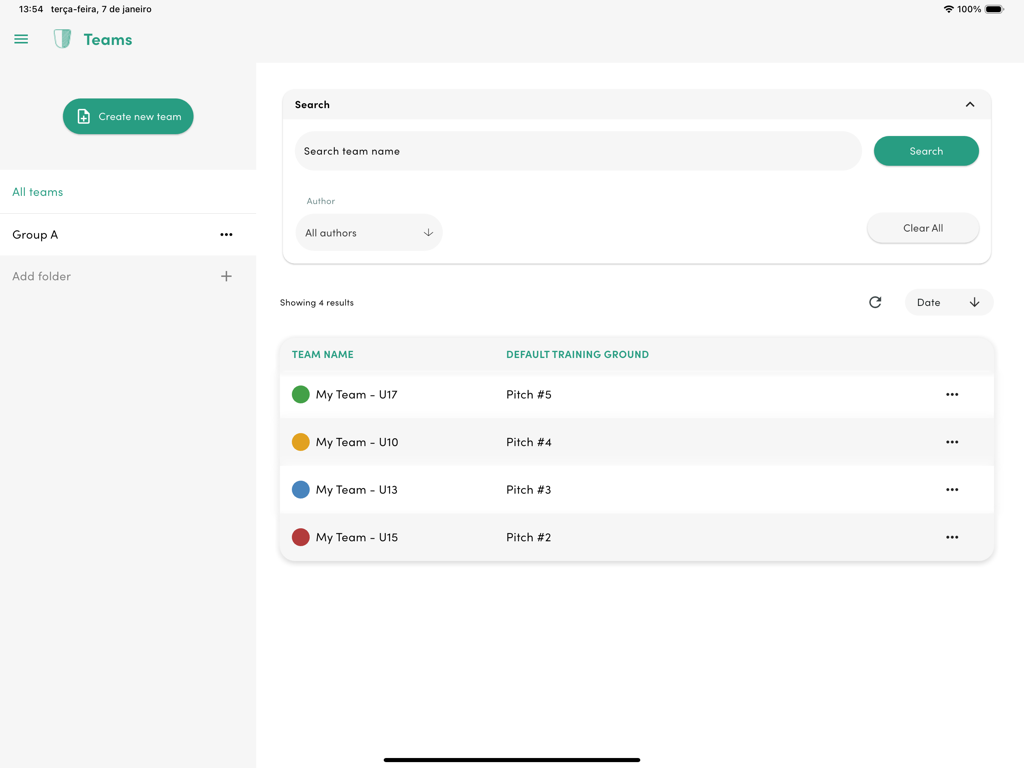Open the actions menu for My Team – U15
Image resolution: width=1024 pixels, height=768 pixels.
coord(951,537)
